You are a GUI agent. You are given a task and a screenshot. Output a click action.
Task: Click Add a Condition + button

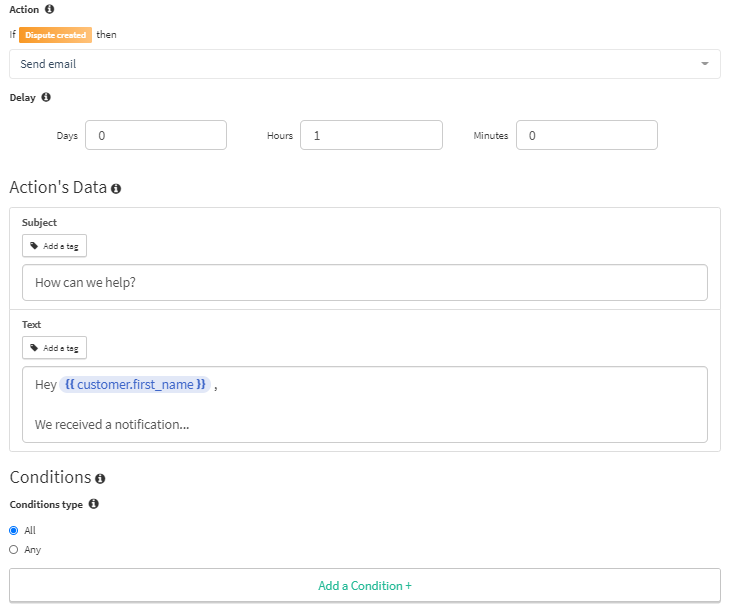(x=365, y=585)
